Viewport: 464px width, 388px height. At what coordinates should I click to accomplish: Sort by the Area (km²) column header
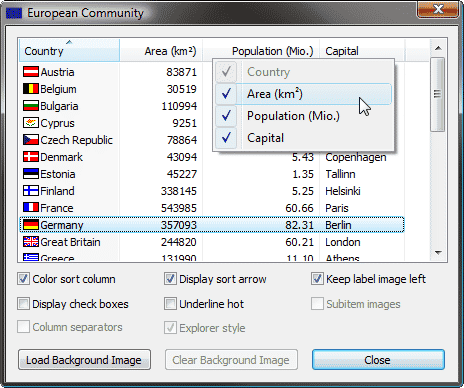(x=161, y=51)
